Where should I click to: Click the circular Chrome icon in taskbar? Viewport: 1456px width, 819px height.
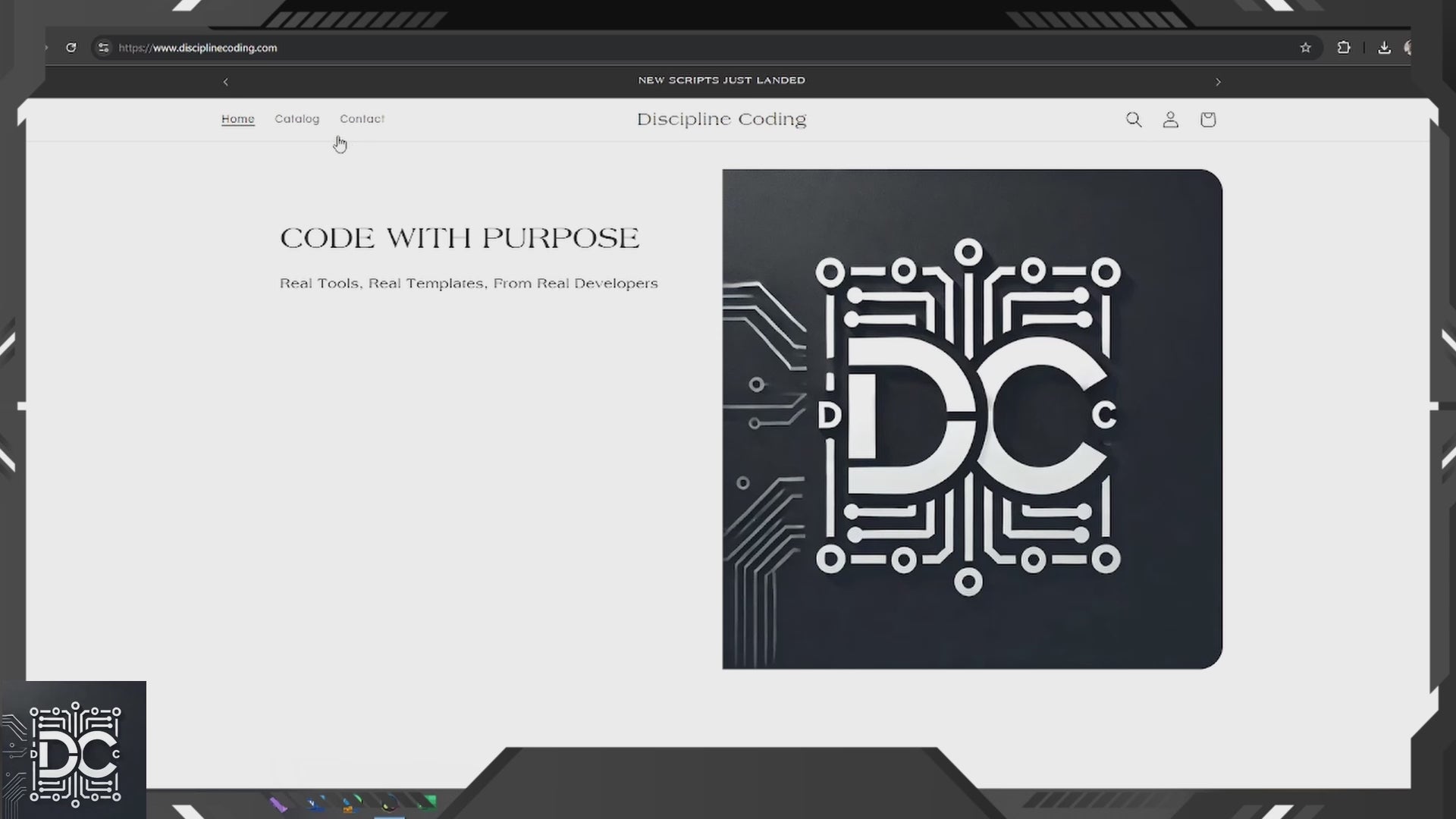389,804
